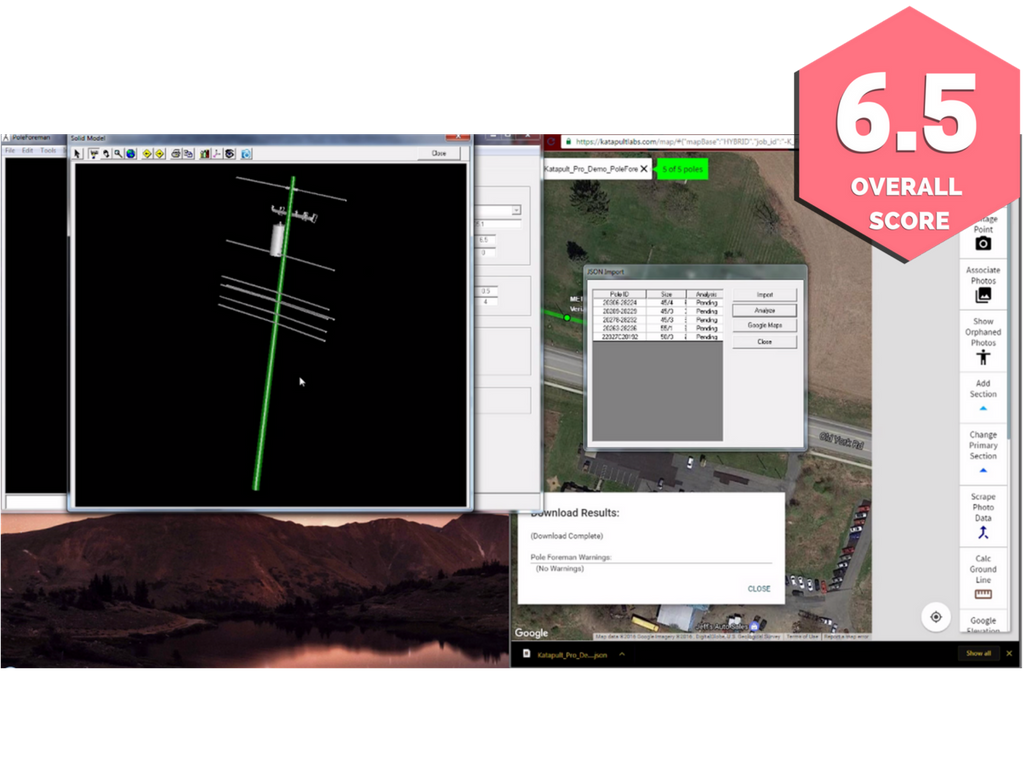Expand the download item chevron menu
This screenshot has width=1024, height=768.
coord(622,654)
